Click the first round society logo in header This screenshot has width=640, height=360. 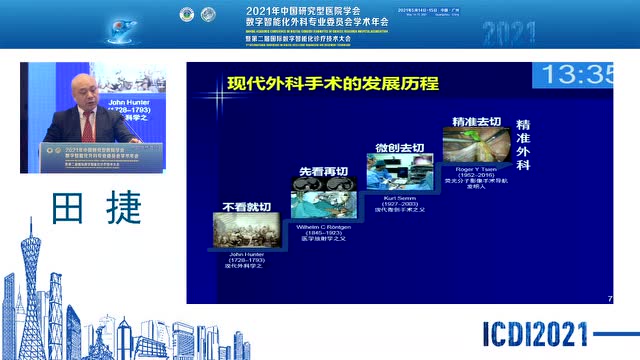(x=187, y=15)
